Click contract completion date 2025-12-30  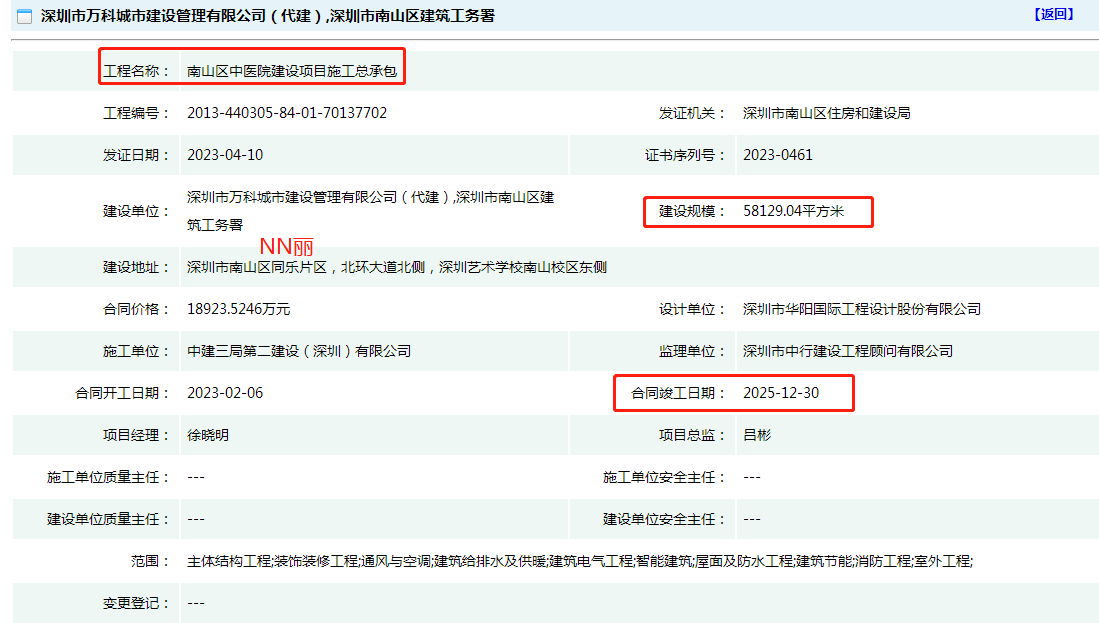(780, 393)
